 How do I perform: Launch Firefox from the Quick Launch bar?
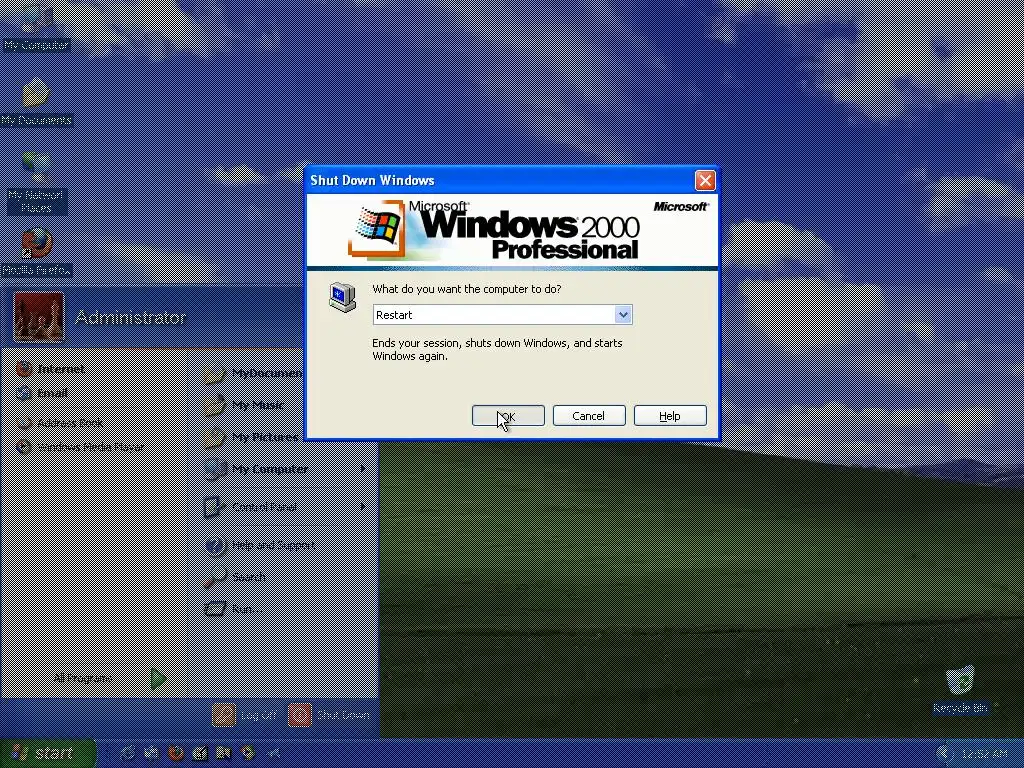pos(176,754)
